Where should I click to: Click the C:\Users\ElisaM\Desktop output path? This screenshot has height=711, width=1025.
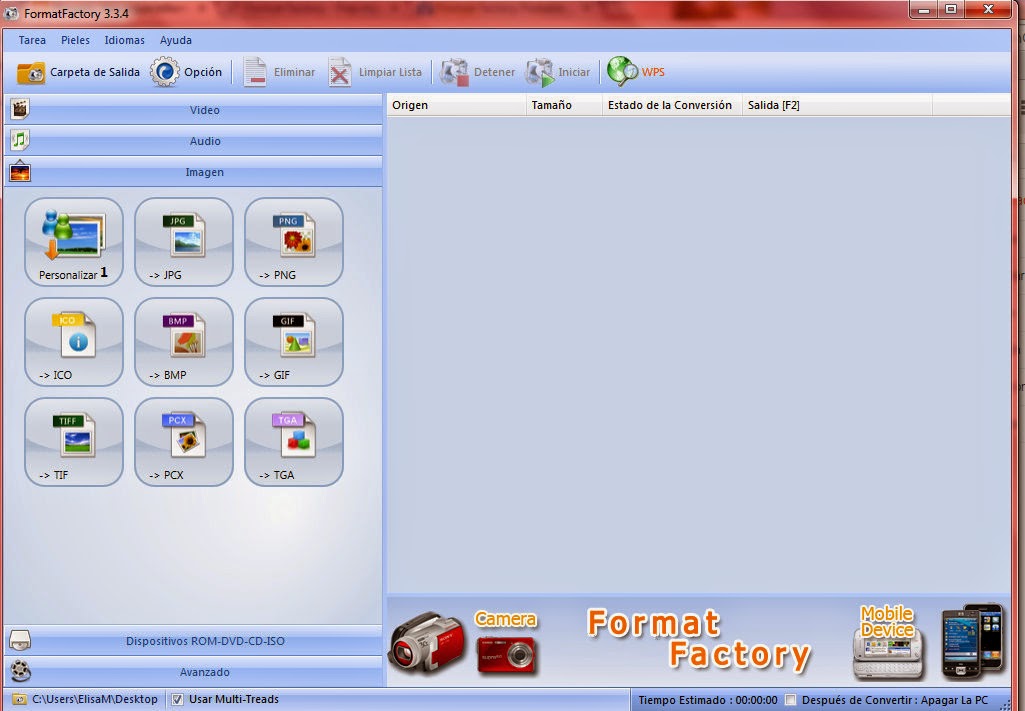click(x=95, y=699)
